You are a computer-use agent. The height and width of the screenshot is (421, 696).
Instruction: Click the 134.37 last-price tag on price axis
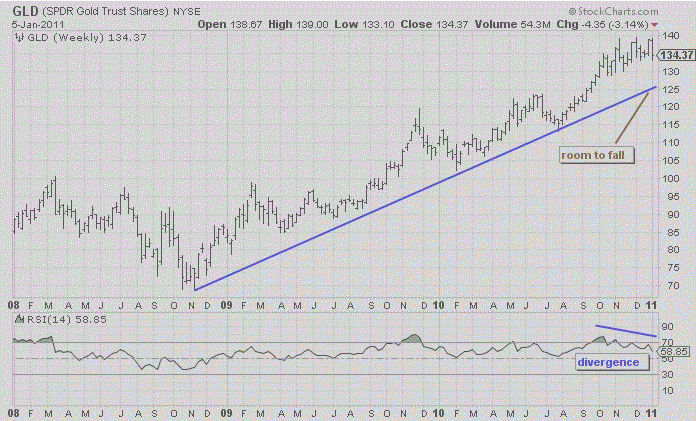[x=676, y=55]
